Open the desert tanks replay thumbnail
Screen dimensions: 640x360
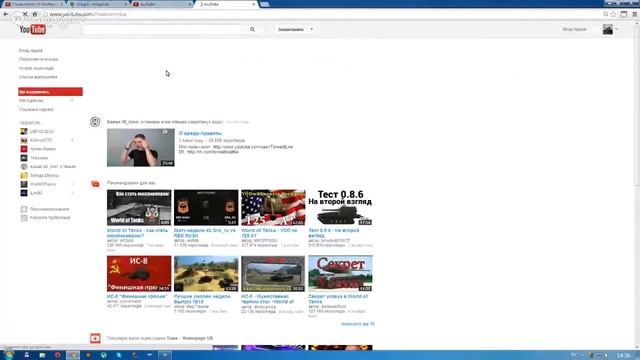point(206,273)
